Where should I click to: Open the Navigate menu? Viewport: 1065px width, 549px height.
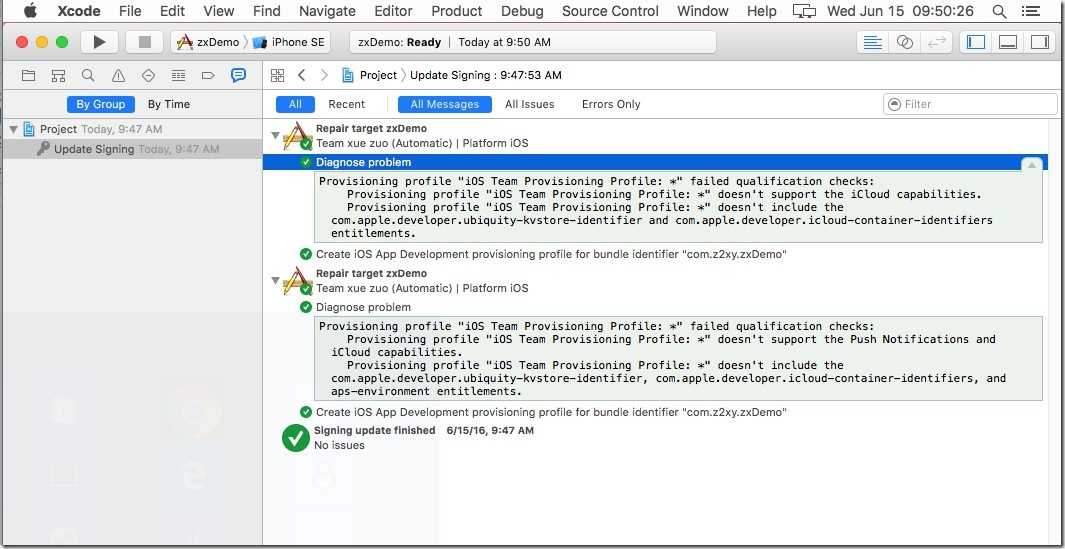point(327,11)
